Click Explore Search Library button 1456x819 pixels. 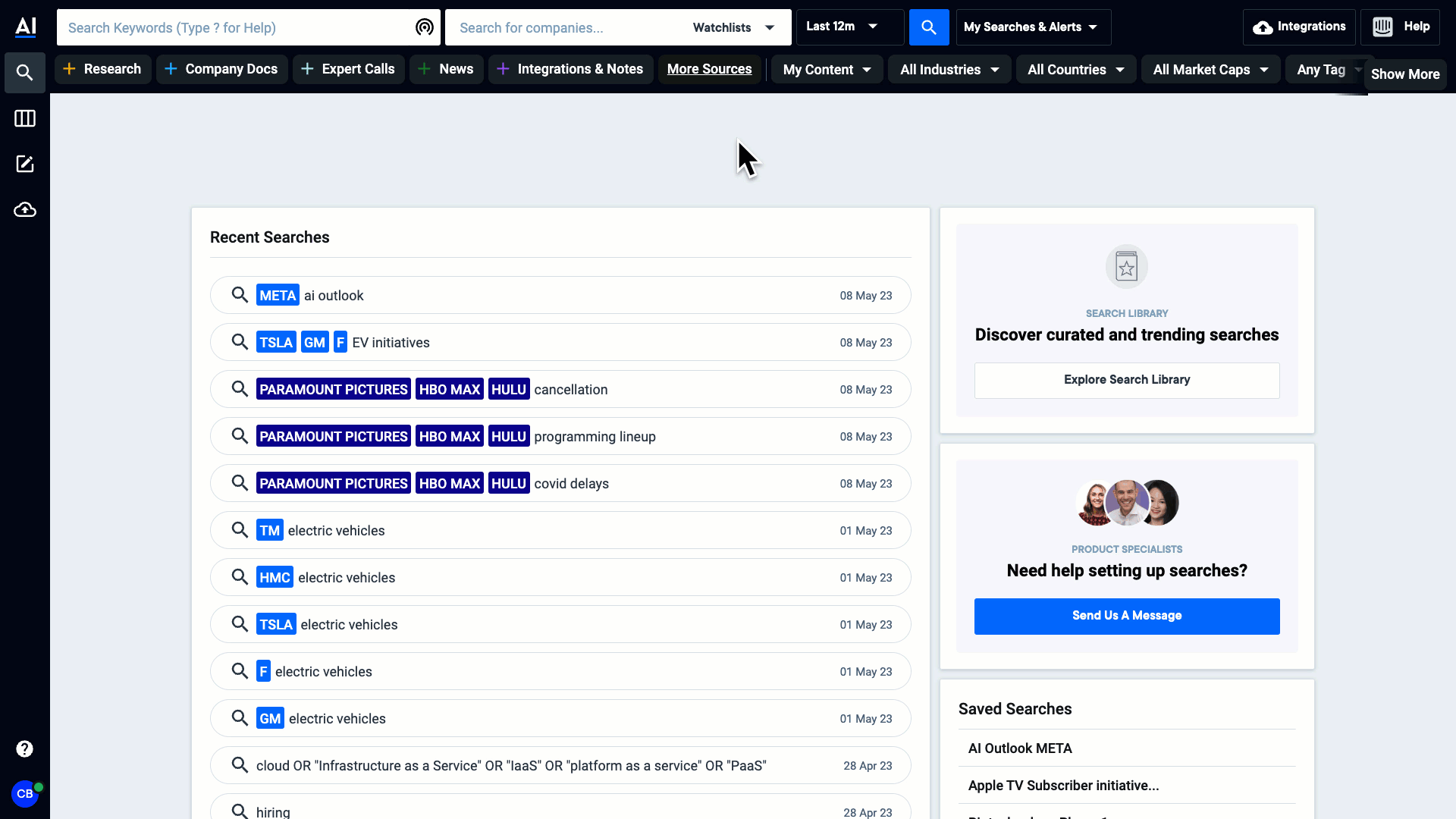click(1127, 380)
